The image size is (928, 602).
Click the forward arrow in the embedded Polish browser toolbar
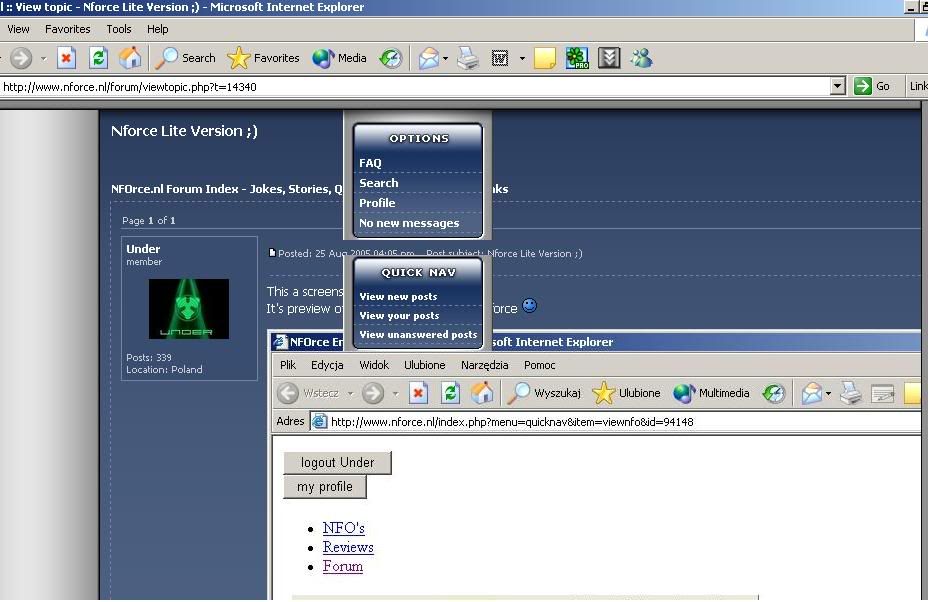pyautogui.click(x=373, y=393)
